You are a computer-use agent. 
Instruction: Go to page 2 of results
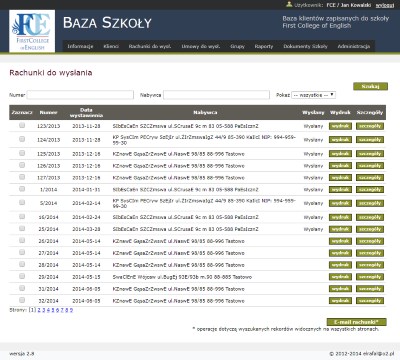point(39,310)
